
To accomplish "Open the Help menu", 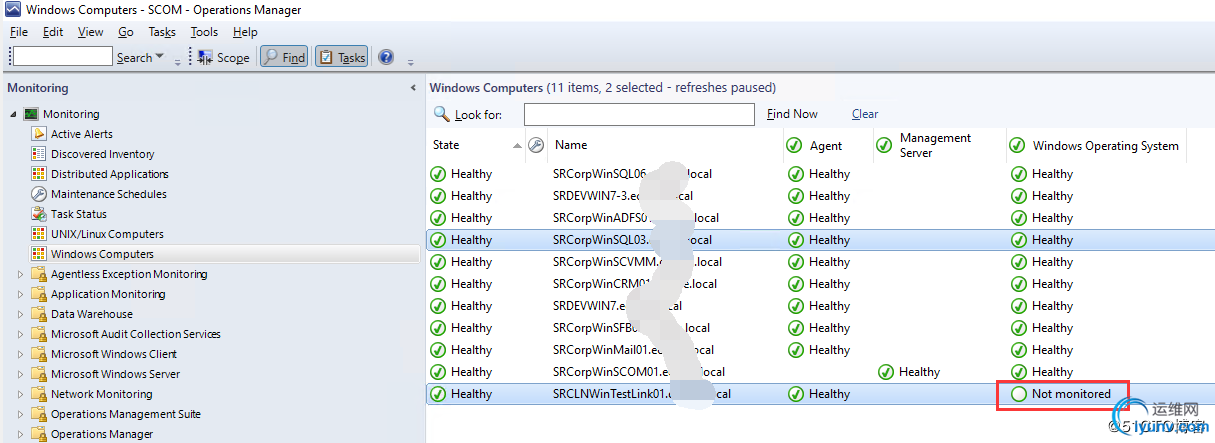I will tap(245, 32).
